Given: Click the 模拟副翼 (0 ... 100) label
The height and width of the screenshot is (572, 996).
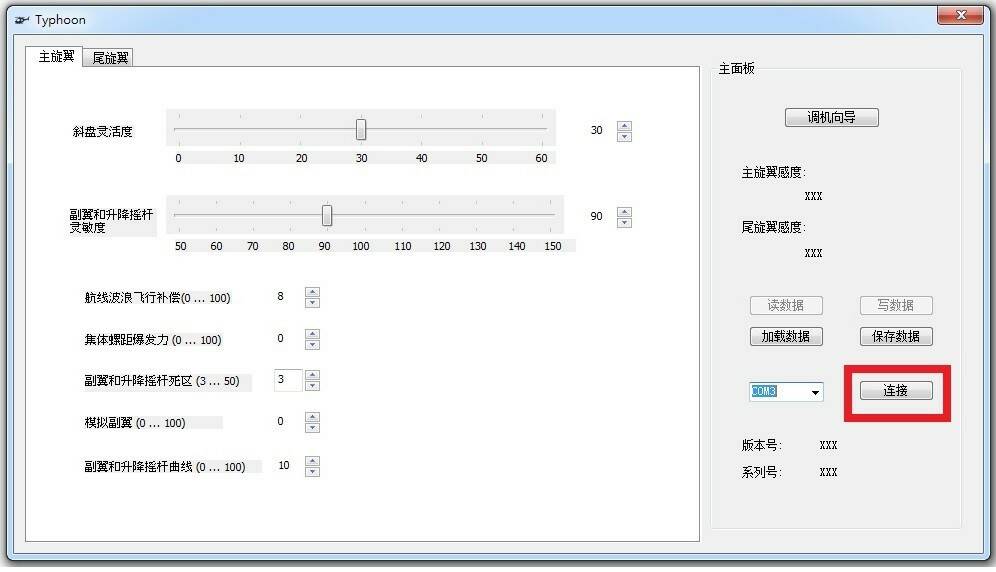Looking at the screenshot, I should 135,423.
